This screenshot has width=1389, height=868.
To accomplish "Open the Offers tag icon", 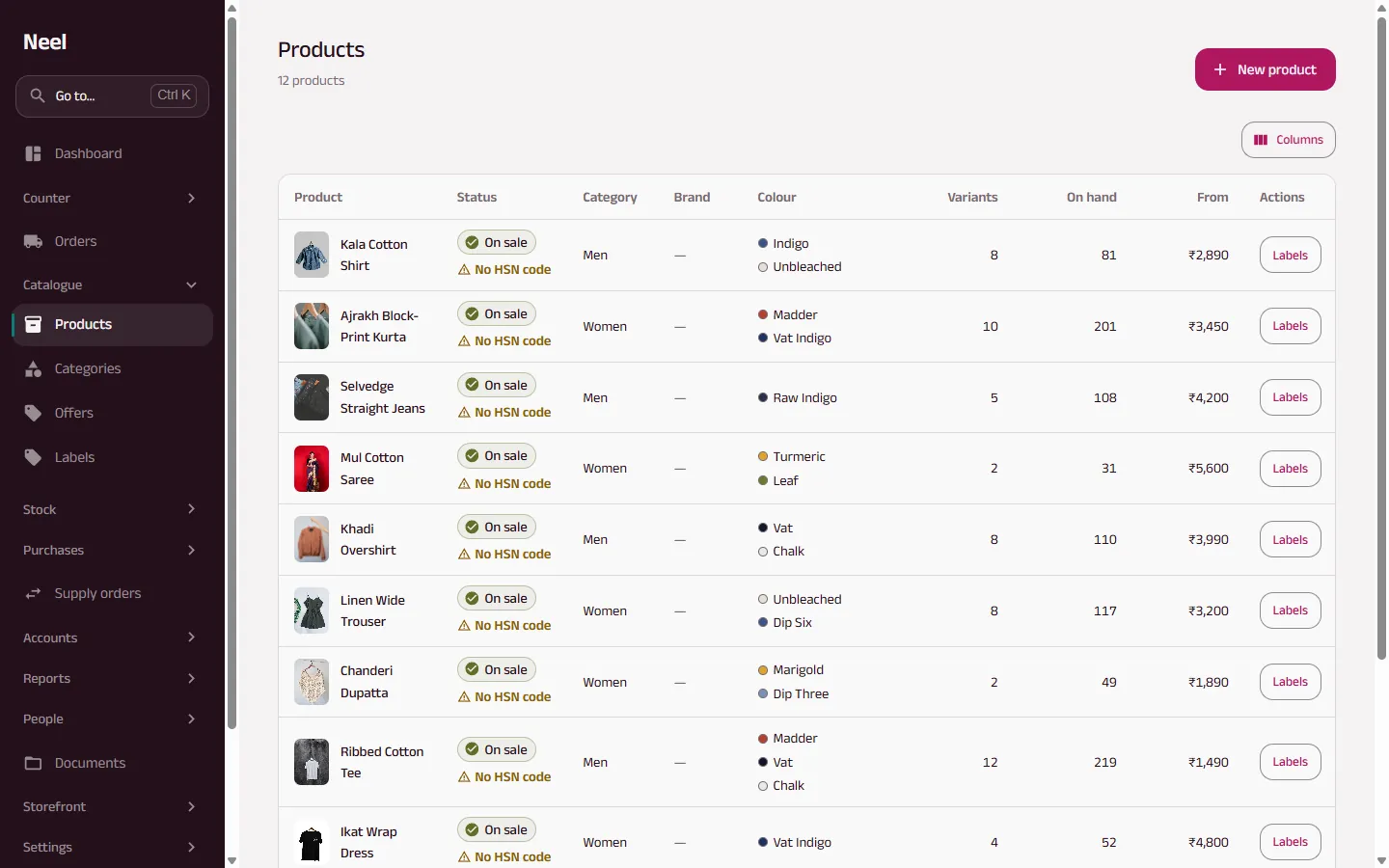I will [x=34, y=413].
